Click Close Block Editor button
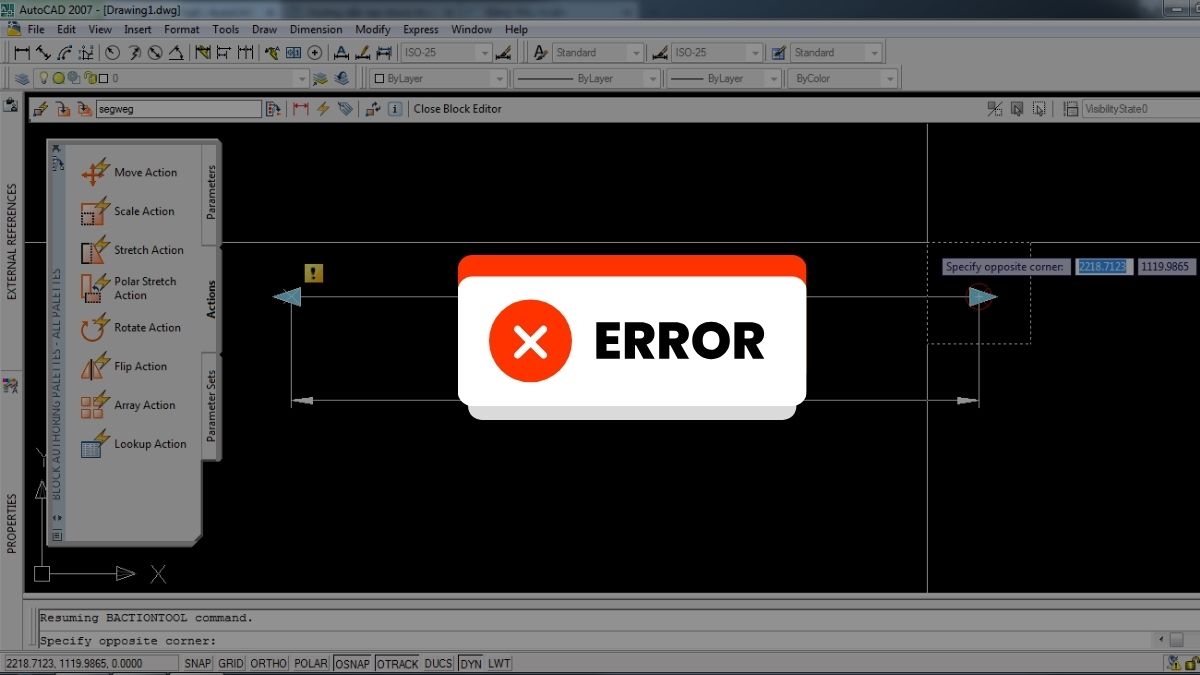 tap(458, 109)
